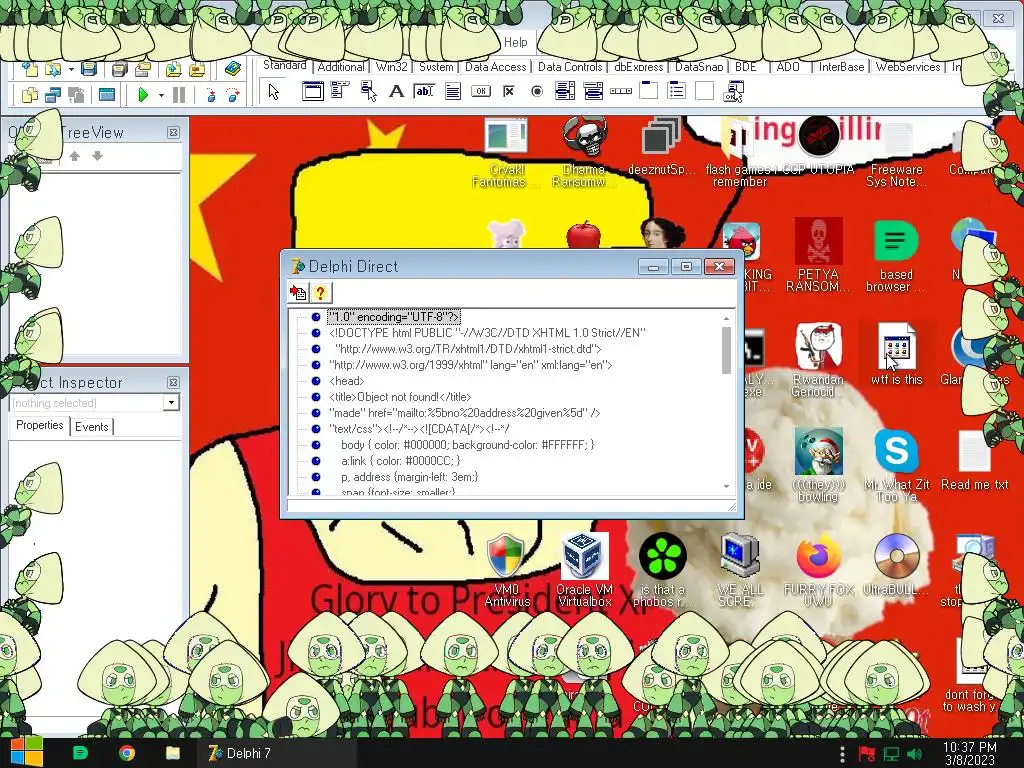Select the RadioButton component icon

(x=537, y=92)
